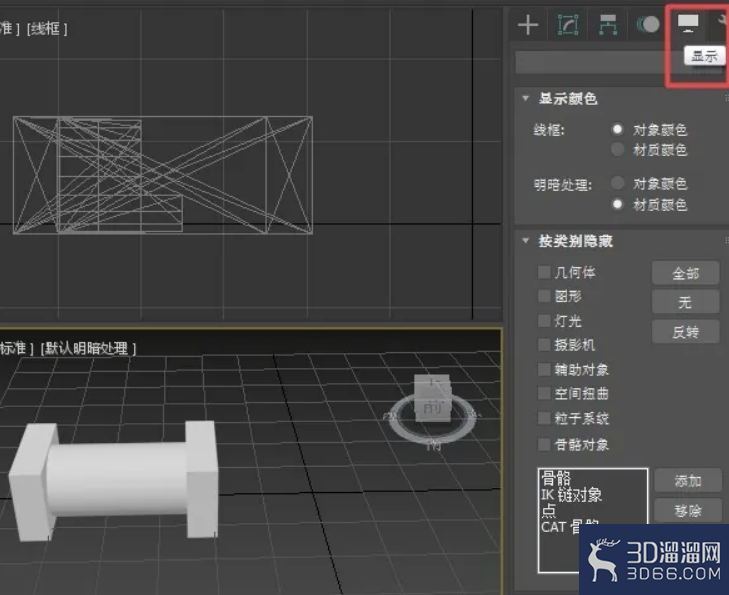Viewport: 729px width, 595px height.
Task: Click the 全部 button
Action: pos(686,273)
